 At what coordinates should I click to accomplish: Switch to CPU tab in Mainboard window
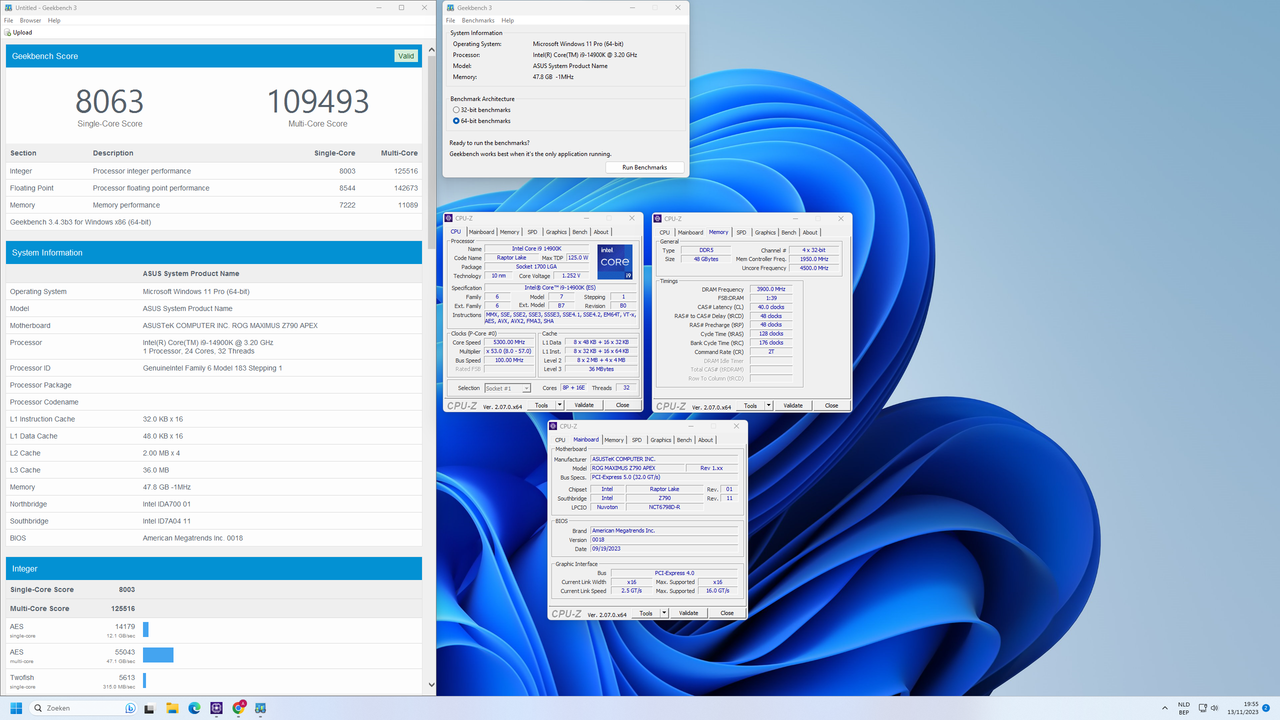click(560, 440)
